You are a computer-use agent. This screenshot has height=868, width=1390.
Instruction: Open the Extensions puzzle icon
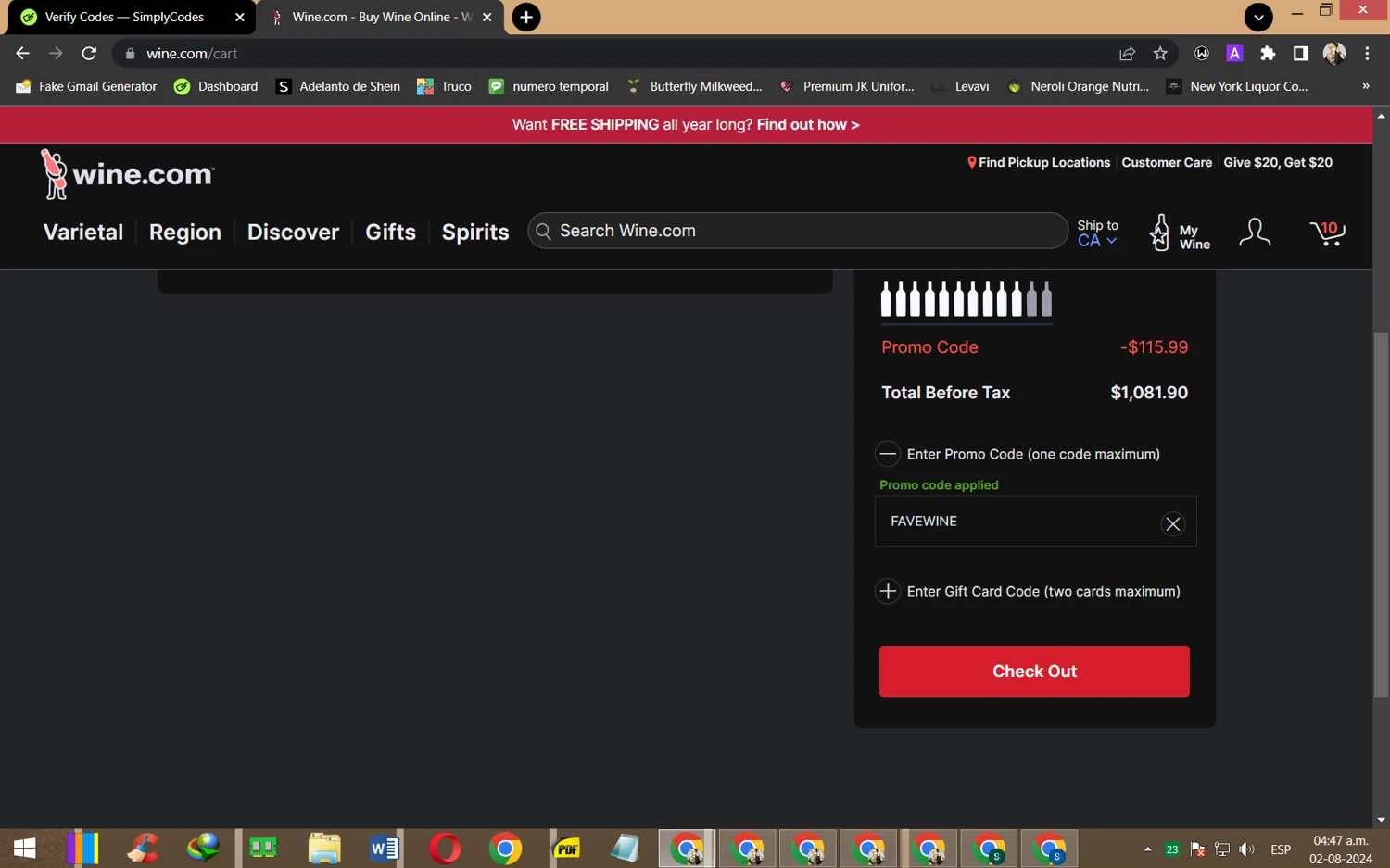tap(1268, 54)
